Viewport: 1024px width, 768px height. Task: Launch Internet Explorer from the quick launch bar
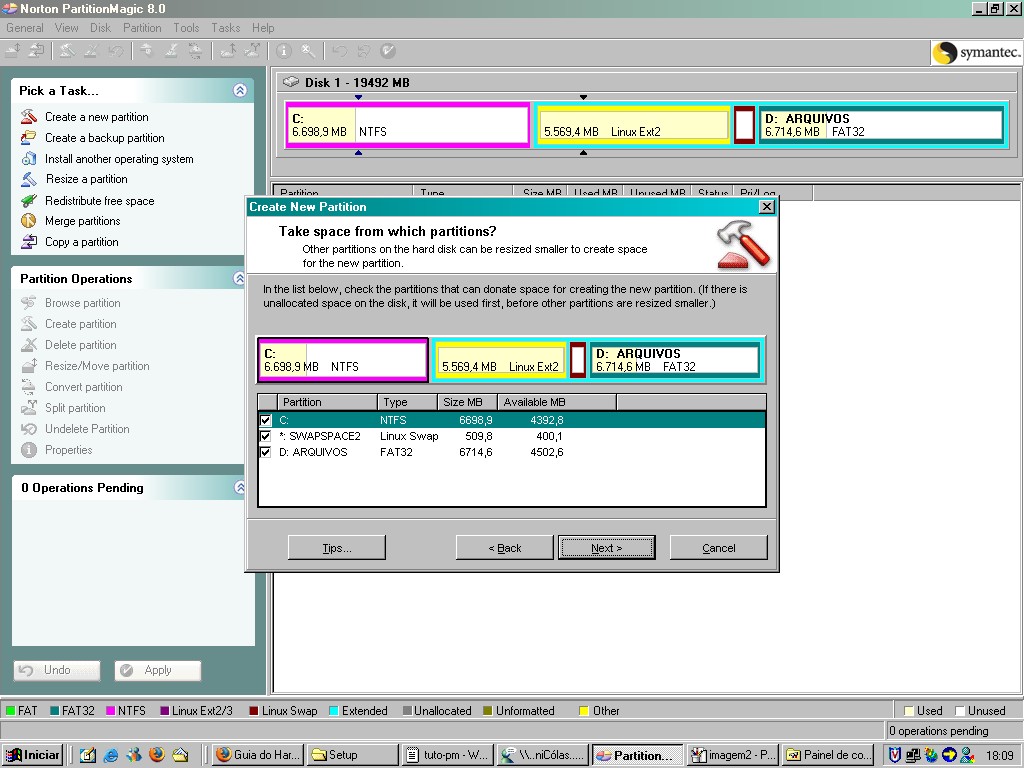coord(111,755)
